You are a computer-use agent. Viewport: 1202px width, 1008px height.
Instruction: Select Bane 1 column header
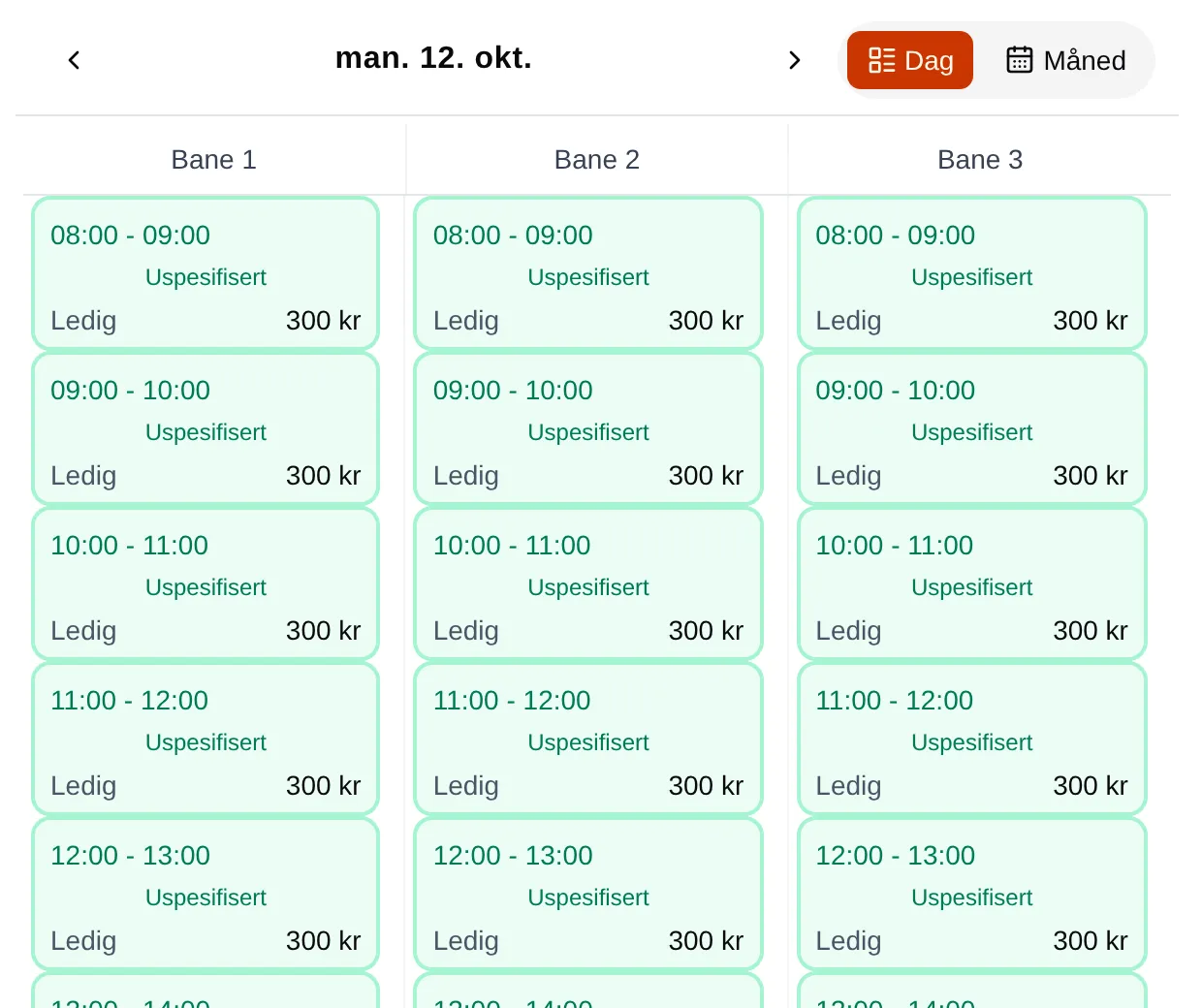tap(213, 160)
